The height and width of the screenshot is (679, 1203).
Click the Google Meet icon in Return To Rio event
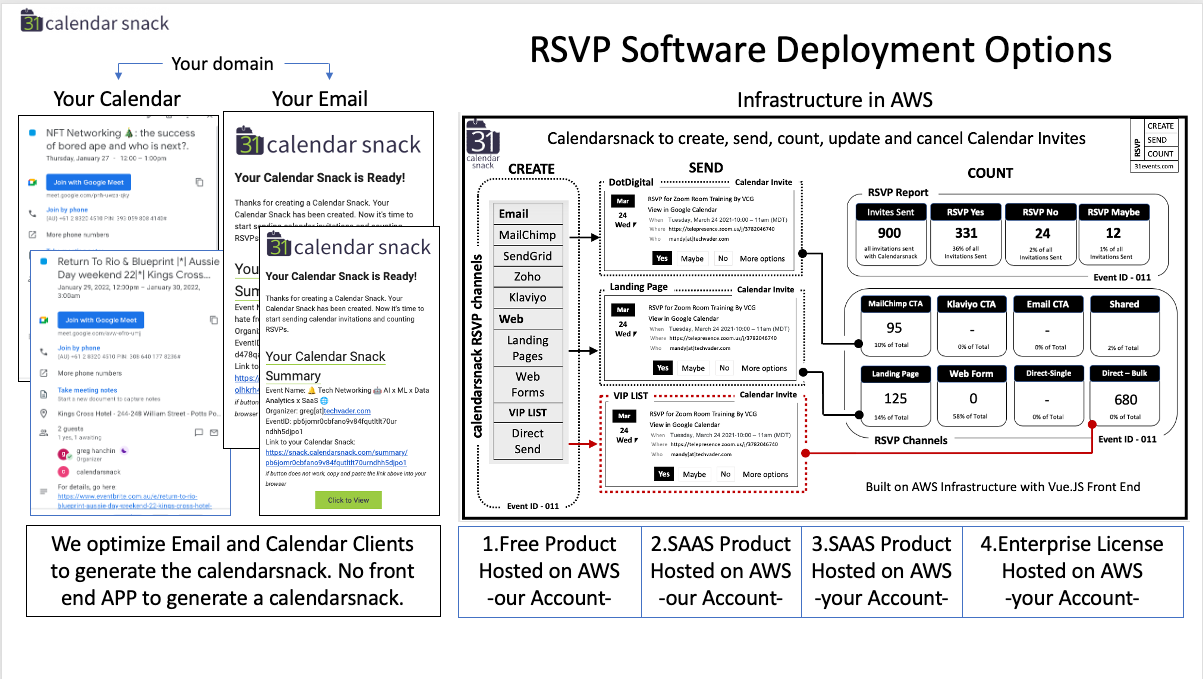tap(42, 320)
